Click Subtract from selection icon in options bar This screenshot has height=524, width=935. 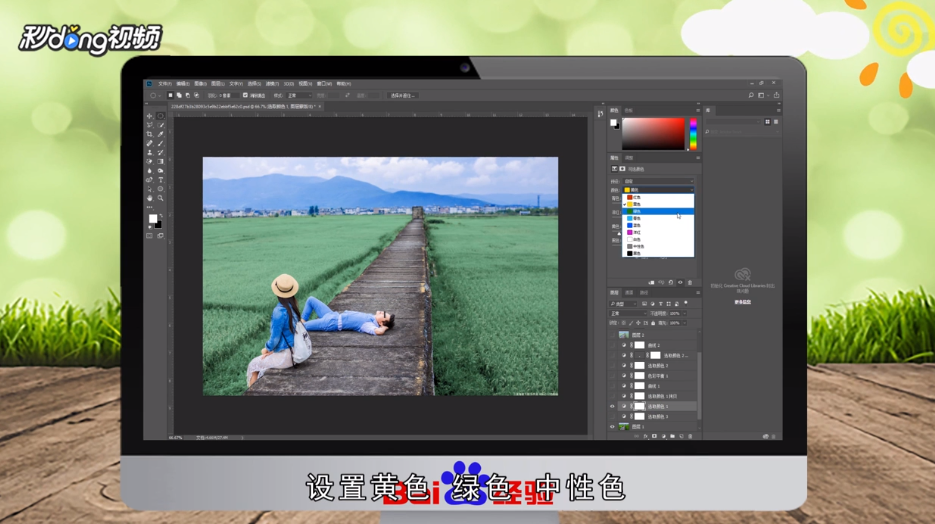tap(188, 95)
